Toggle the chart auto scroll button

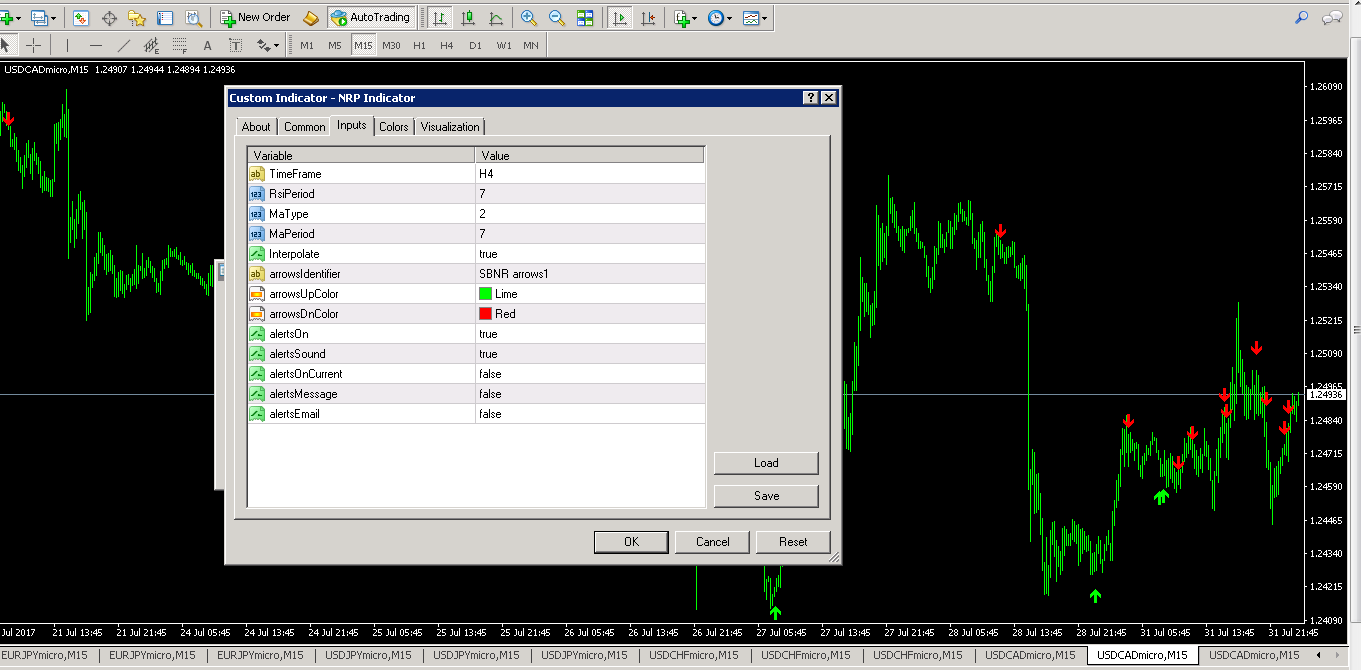coord(621,17)
